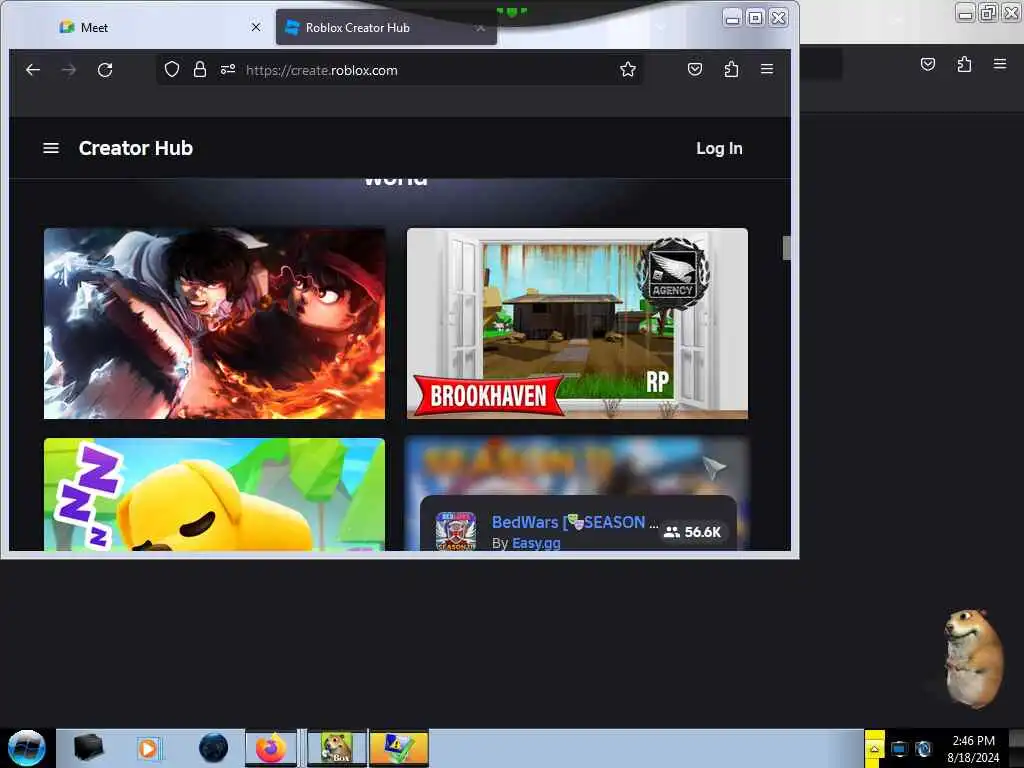Click the hamster desktop gadget
Viewport: 1024px width, 768px height.
(972, 658)
